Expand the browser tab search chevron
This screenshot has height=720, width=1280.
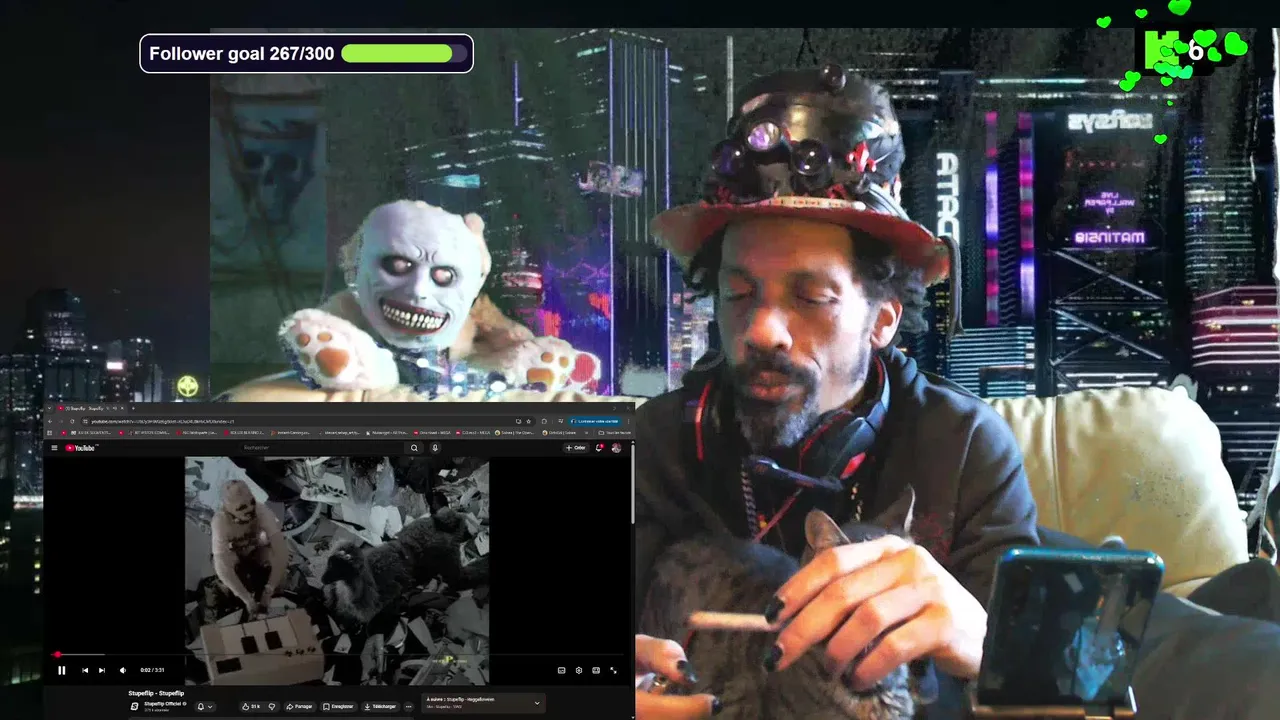pos(49,408)
